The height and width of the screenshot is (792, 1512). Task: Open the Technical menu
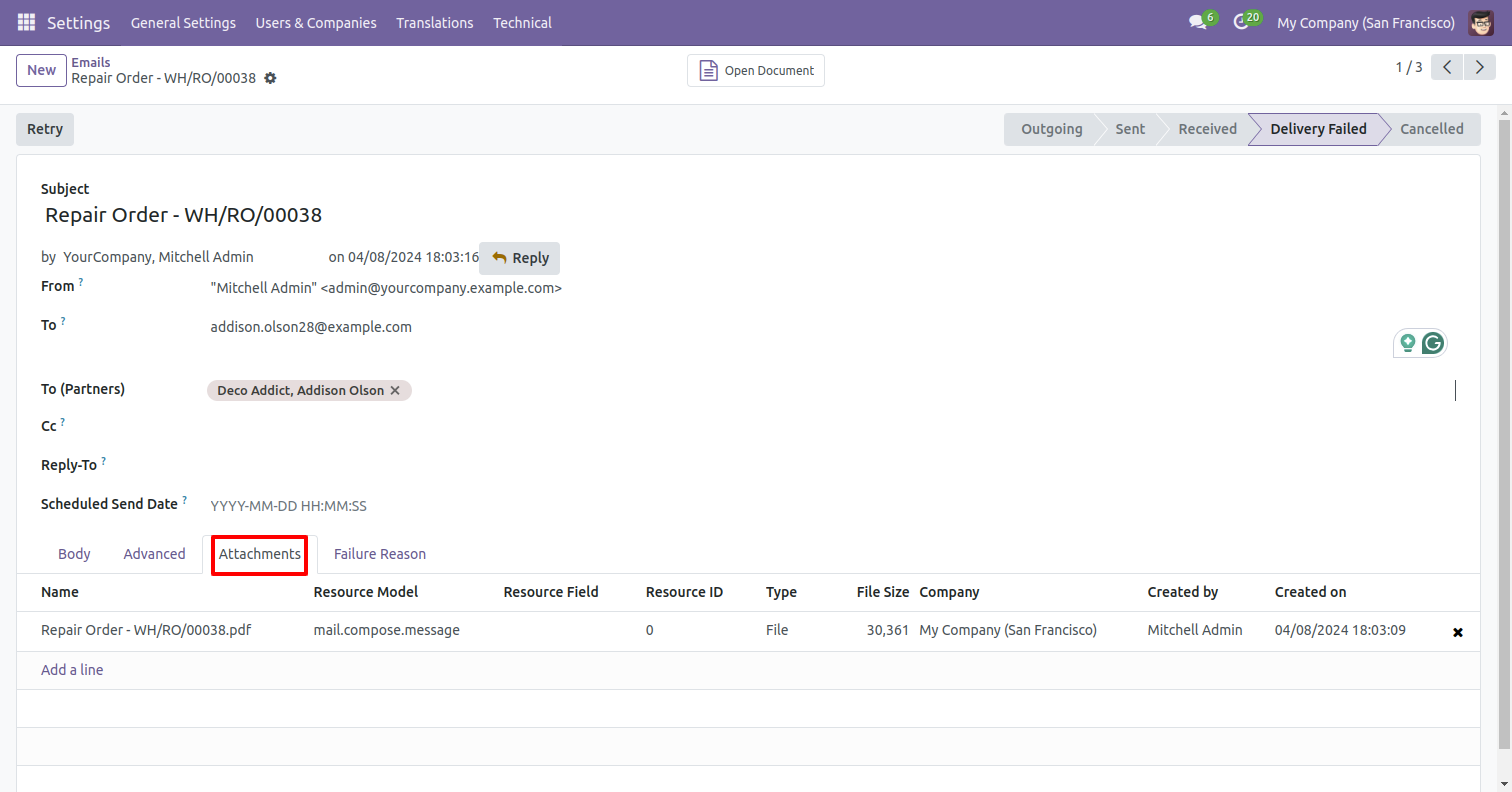point(521,22)
